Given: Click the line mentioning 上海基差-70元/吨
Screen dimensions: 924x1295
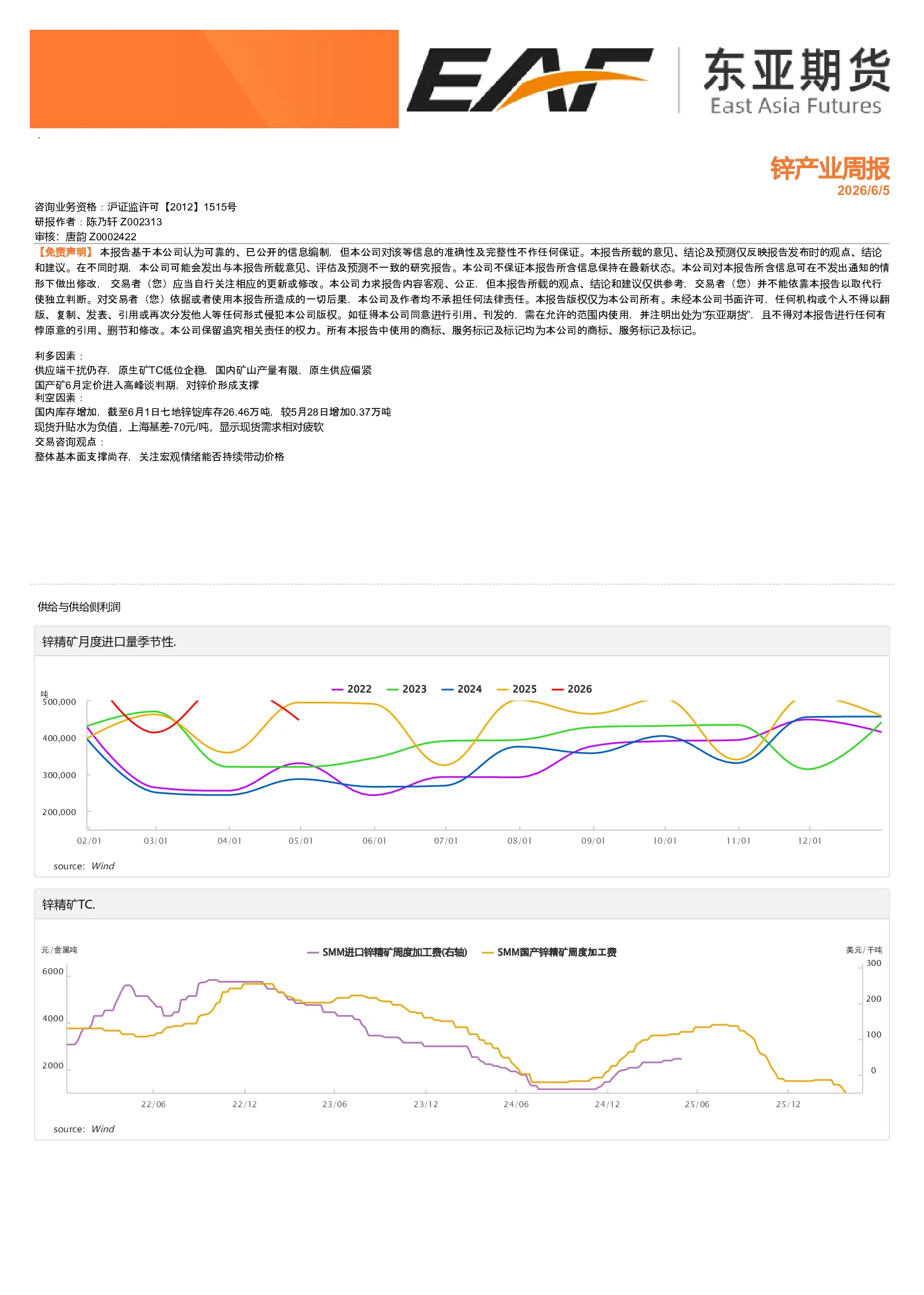Looking at the screenshot, I should [x=179, y=427].
